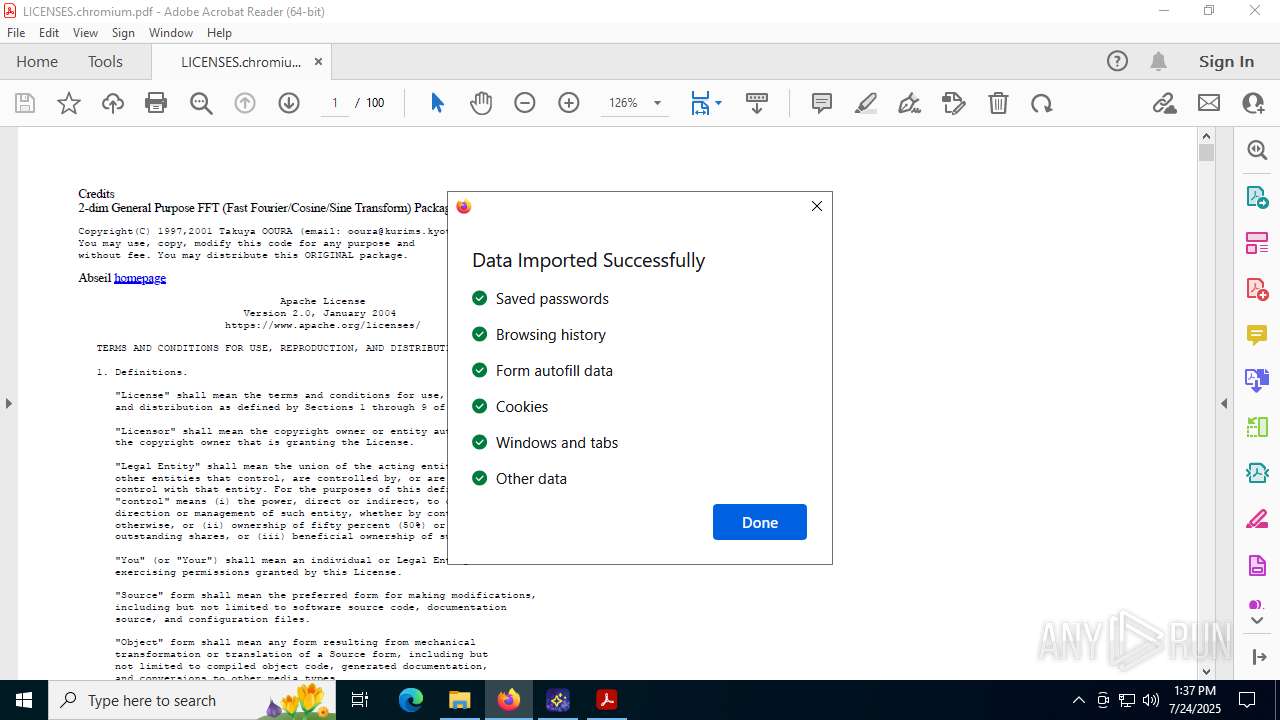
Task: Open the Windows Start menu
Action: coord(24,700)
